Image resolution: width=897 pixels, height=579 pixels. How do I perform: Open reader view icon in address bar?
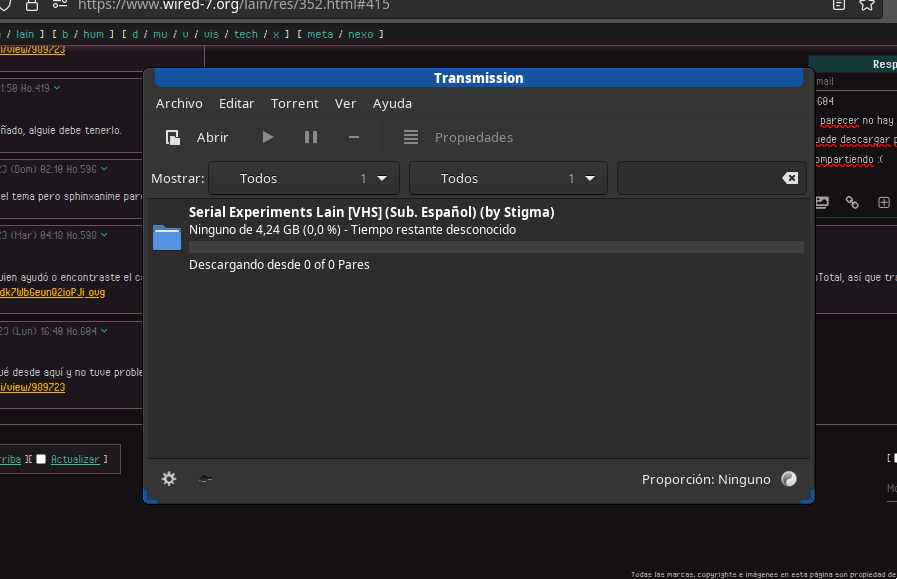pyautogui.click(x=839, y=5)
